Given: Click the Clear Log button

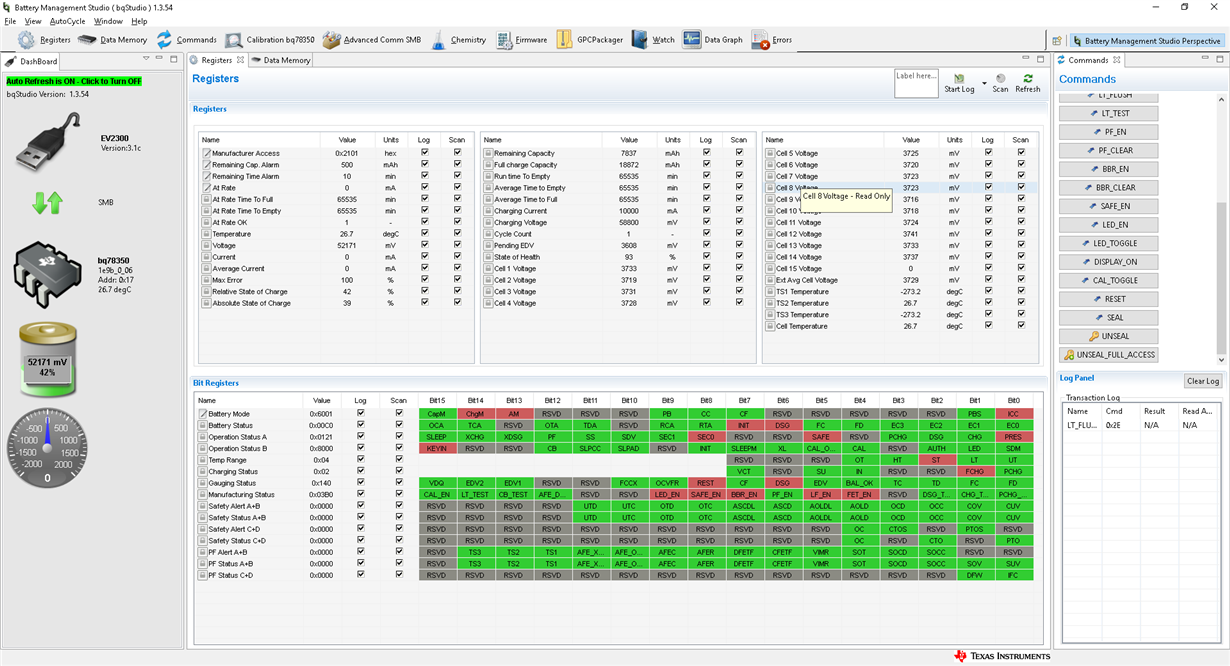Looking at the screenshot, I should pyautogui.click(x=1202, y=381).
